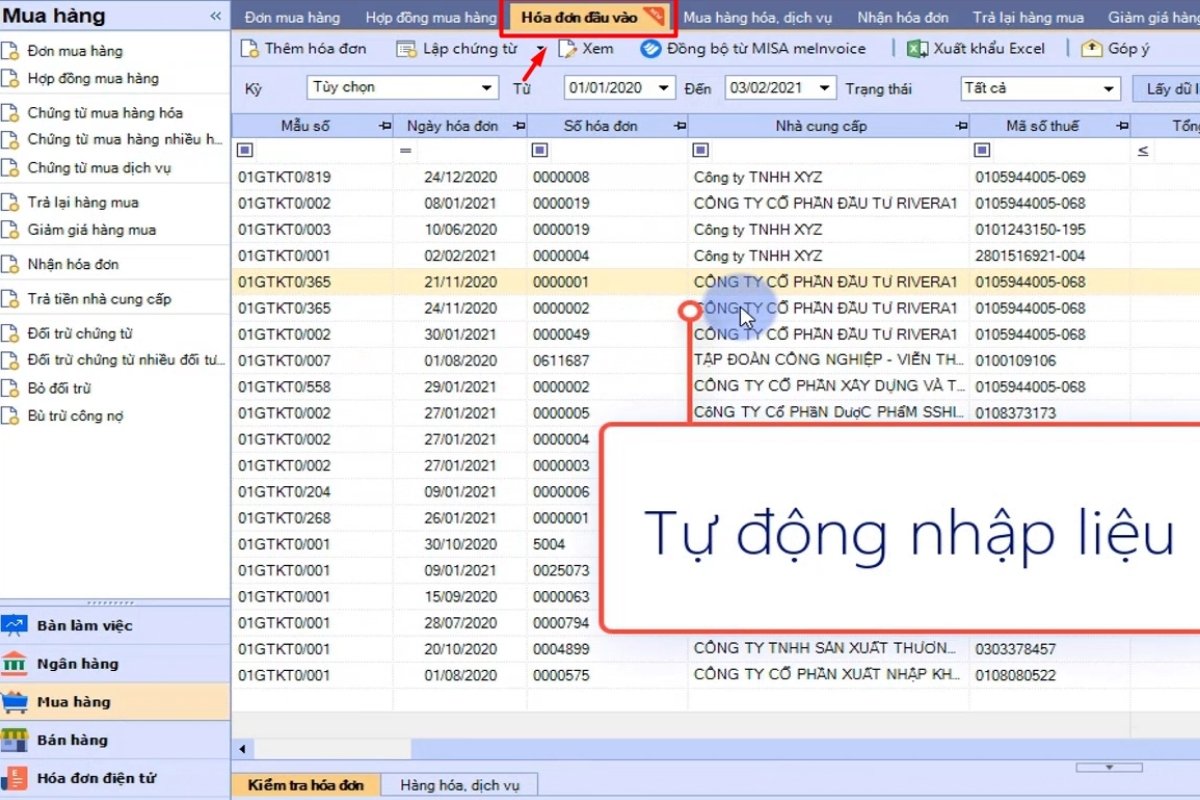Pin the Số hóa đơn column

681,127
